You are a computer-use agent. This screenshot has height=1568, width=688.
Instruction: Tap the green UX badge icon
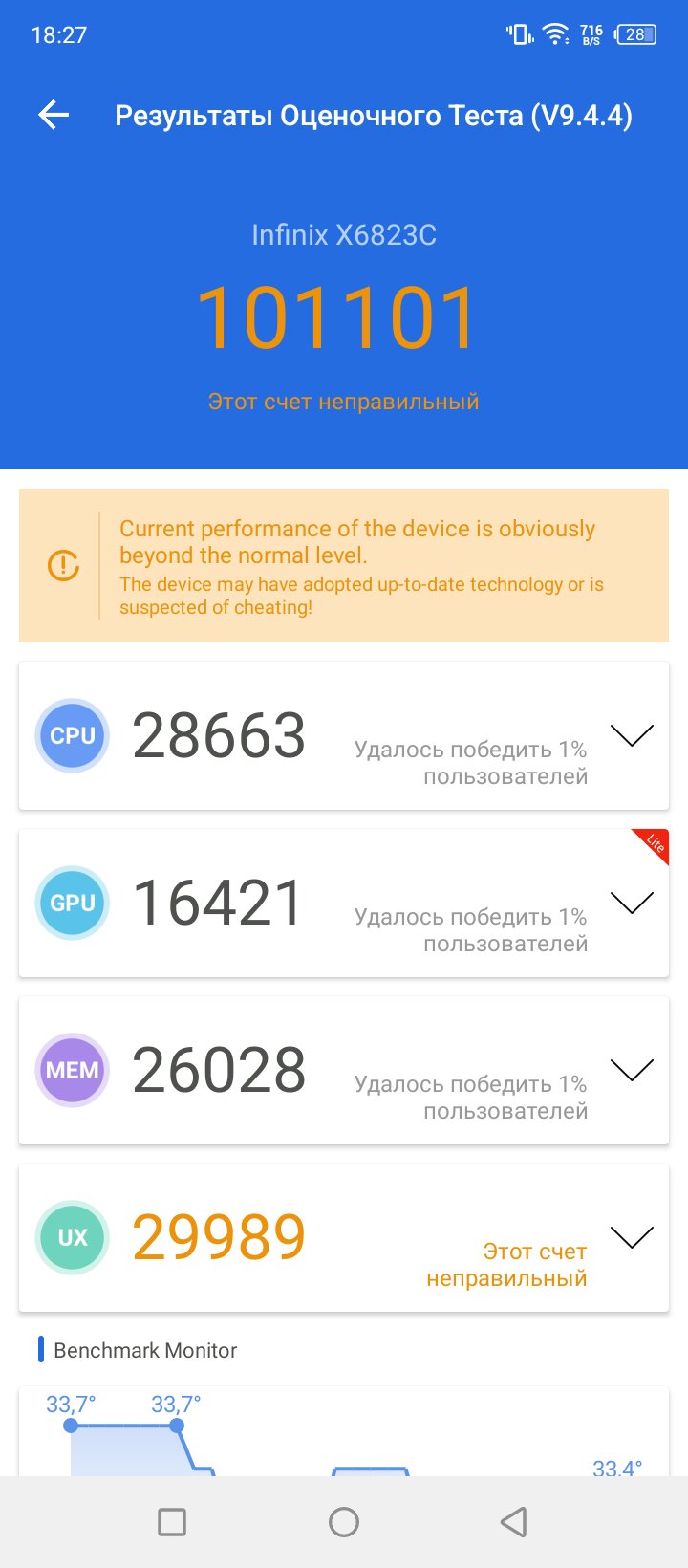[73, 1237]
